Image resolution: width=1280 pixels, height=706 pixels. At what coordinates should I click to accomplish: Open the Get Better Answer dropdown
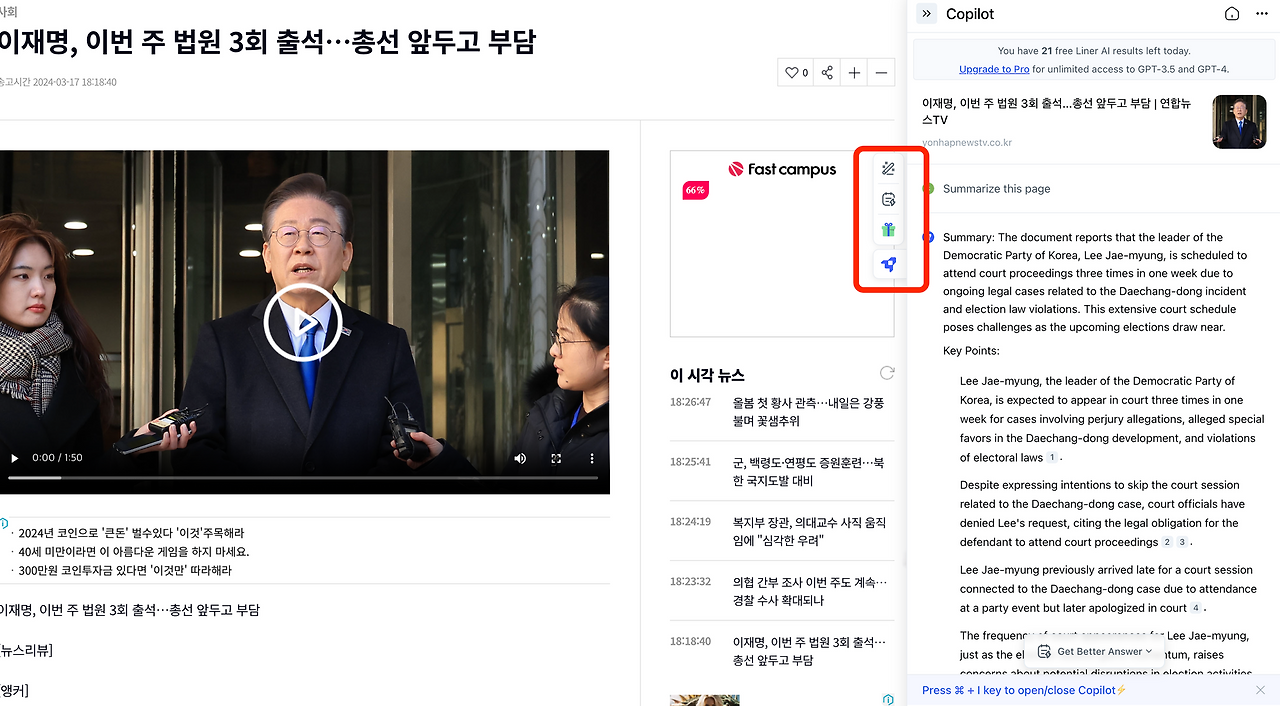pos(1093,651)
